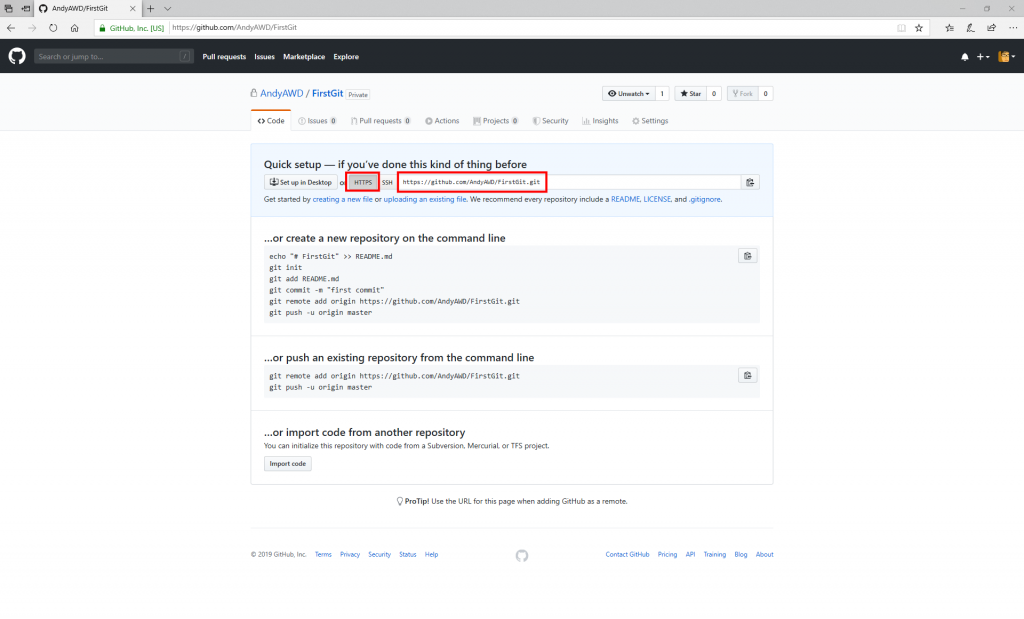Copy the repository URL to clipboard
1024x619 pixels.
coord(750,182)
